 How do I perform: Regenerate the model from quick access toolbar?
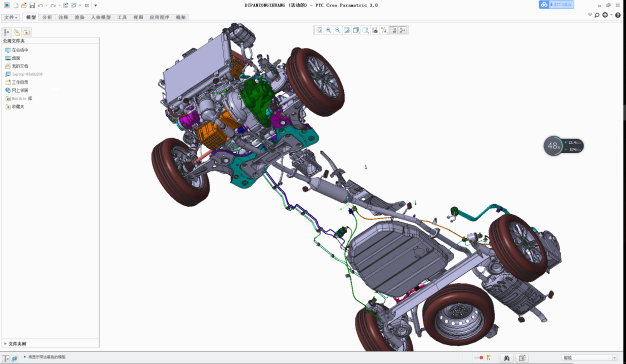[x=65, y=6]
